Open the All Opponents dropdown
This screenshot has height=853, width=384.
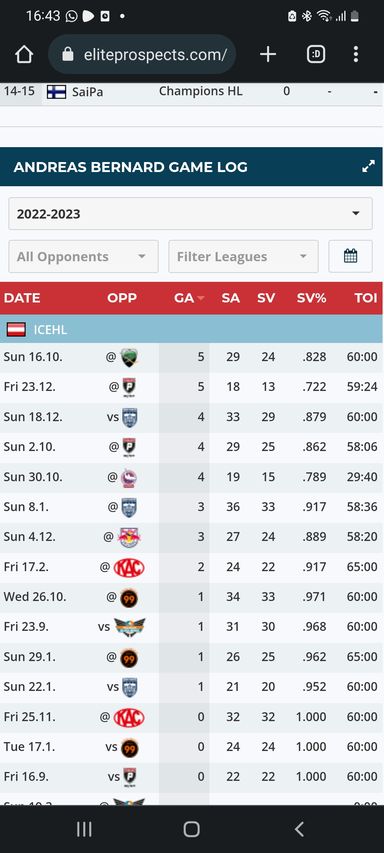[x=83, y=256]
